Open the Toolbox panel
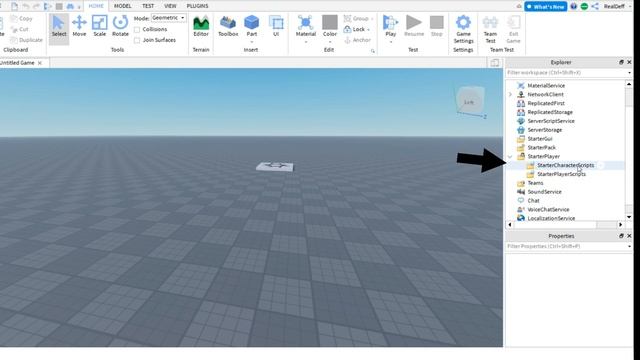The image size is (640, 360). click(x=228, y=27)
